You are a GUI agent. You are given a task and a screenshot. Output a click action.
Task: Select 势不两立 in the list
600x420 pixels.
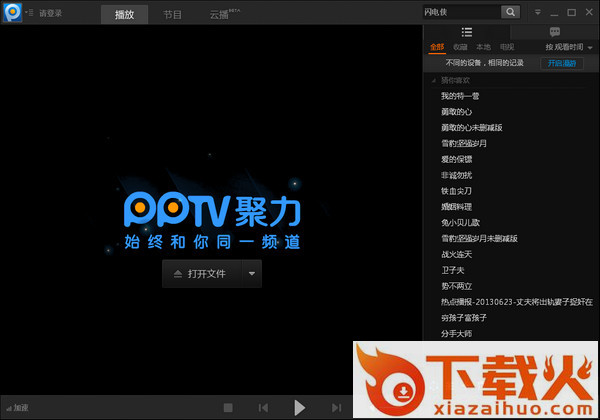pyautogui.click(x=457, y=287)
